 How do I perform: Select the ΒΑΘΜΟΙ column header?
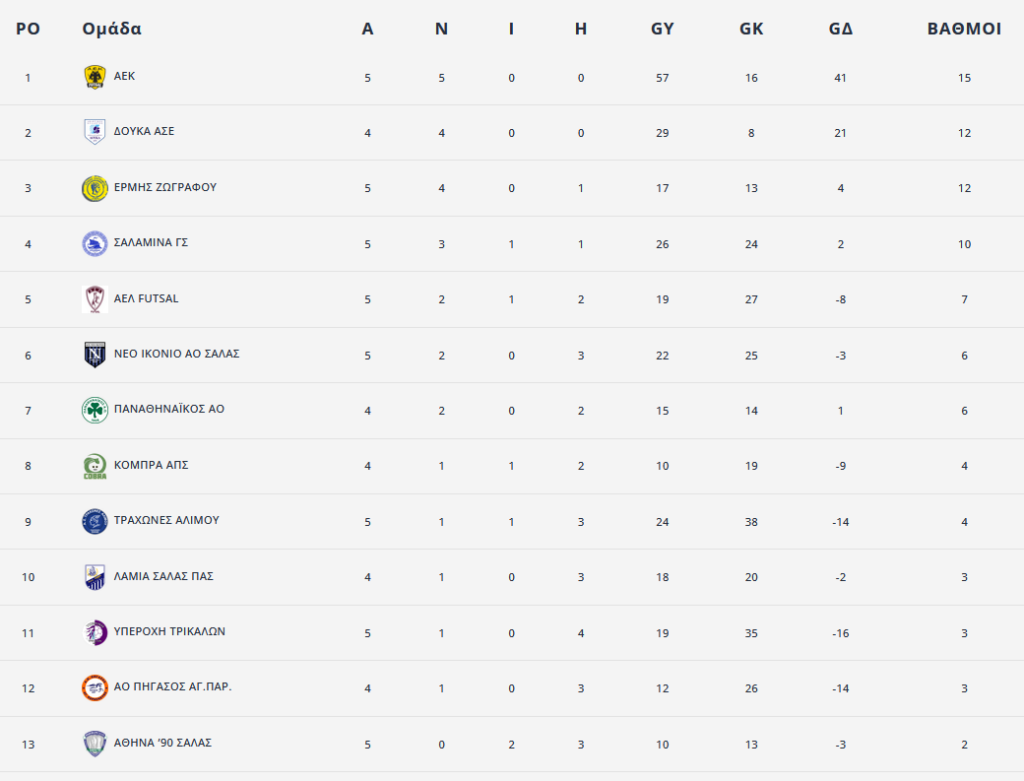coord(964,29)
